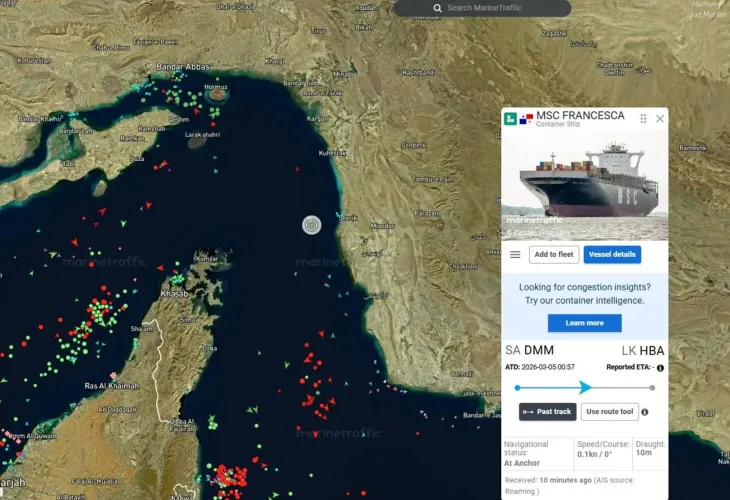The height and width of the screenshot is (500, 730).
Task: Select the circled vessel marker on map
Action: (312, 225)
